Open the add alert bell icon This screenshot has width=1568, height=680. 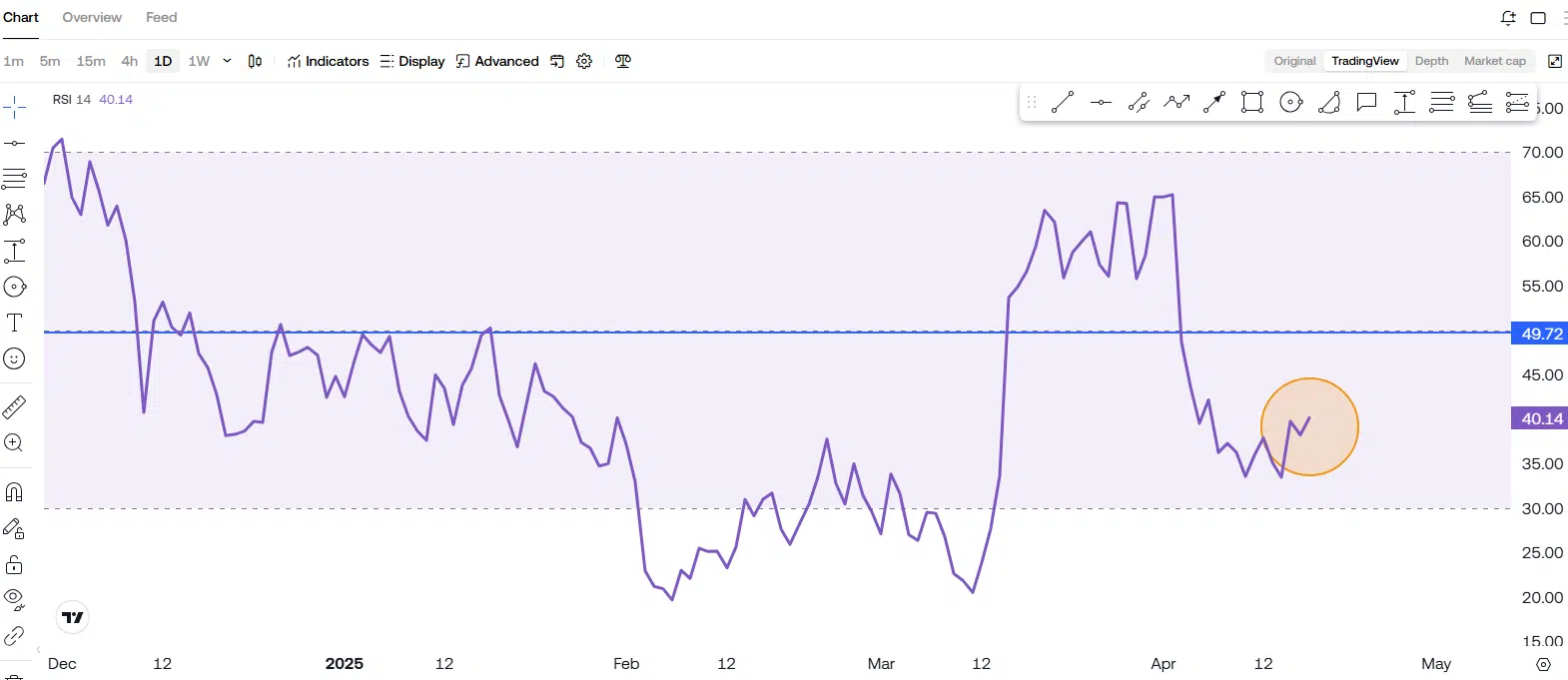click(1508, 18)
